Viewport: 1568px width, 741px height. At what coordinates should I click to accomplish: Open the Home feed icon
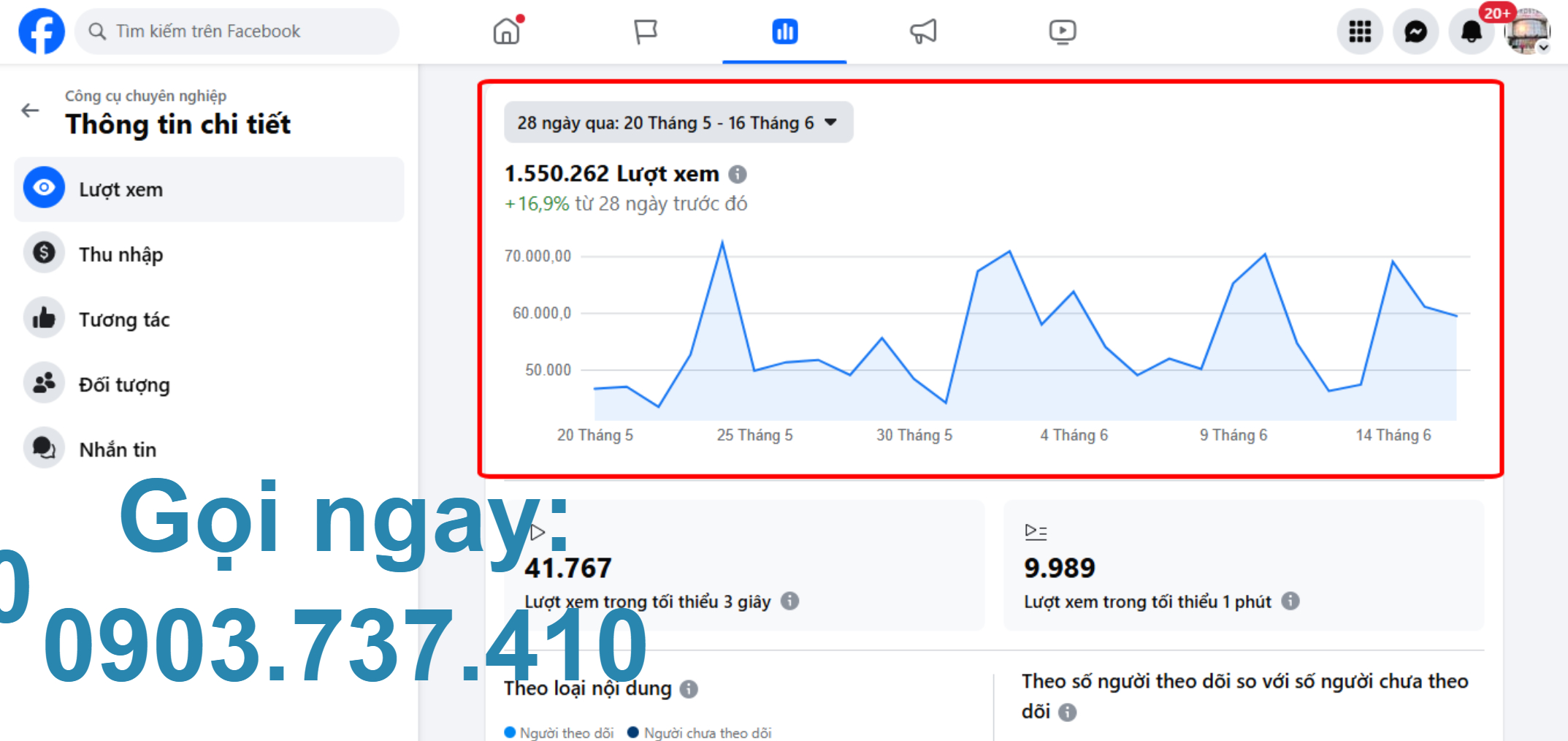pos(507,31)
